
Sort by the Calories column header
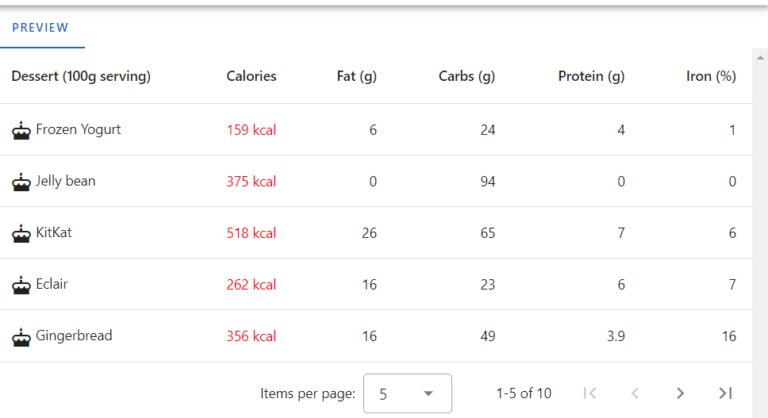(251, 76)
